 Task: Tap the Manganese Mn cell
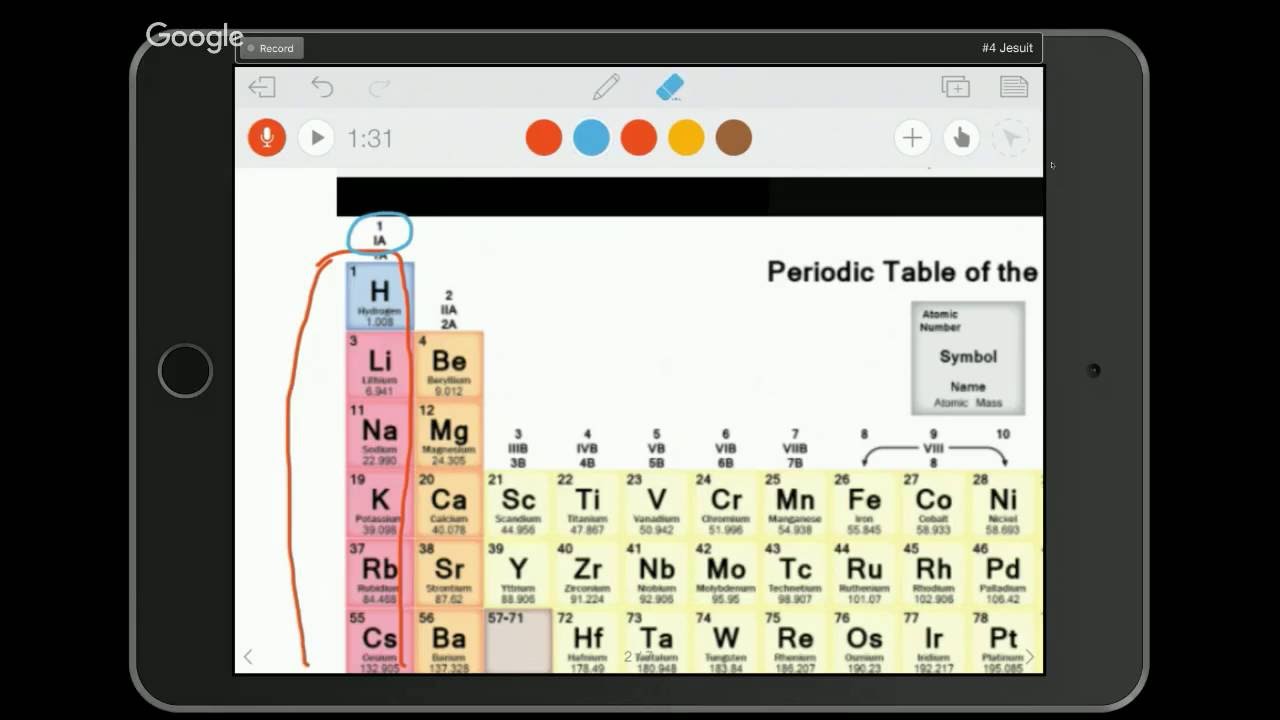tap(795, 505)
